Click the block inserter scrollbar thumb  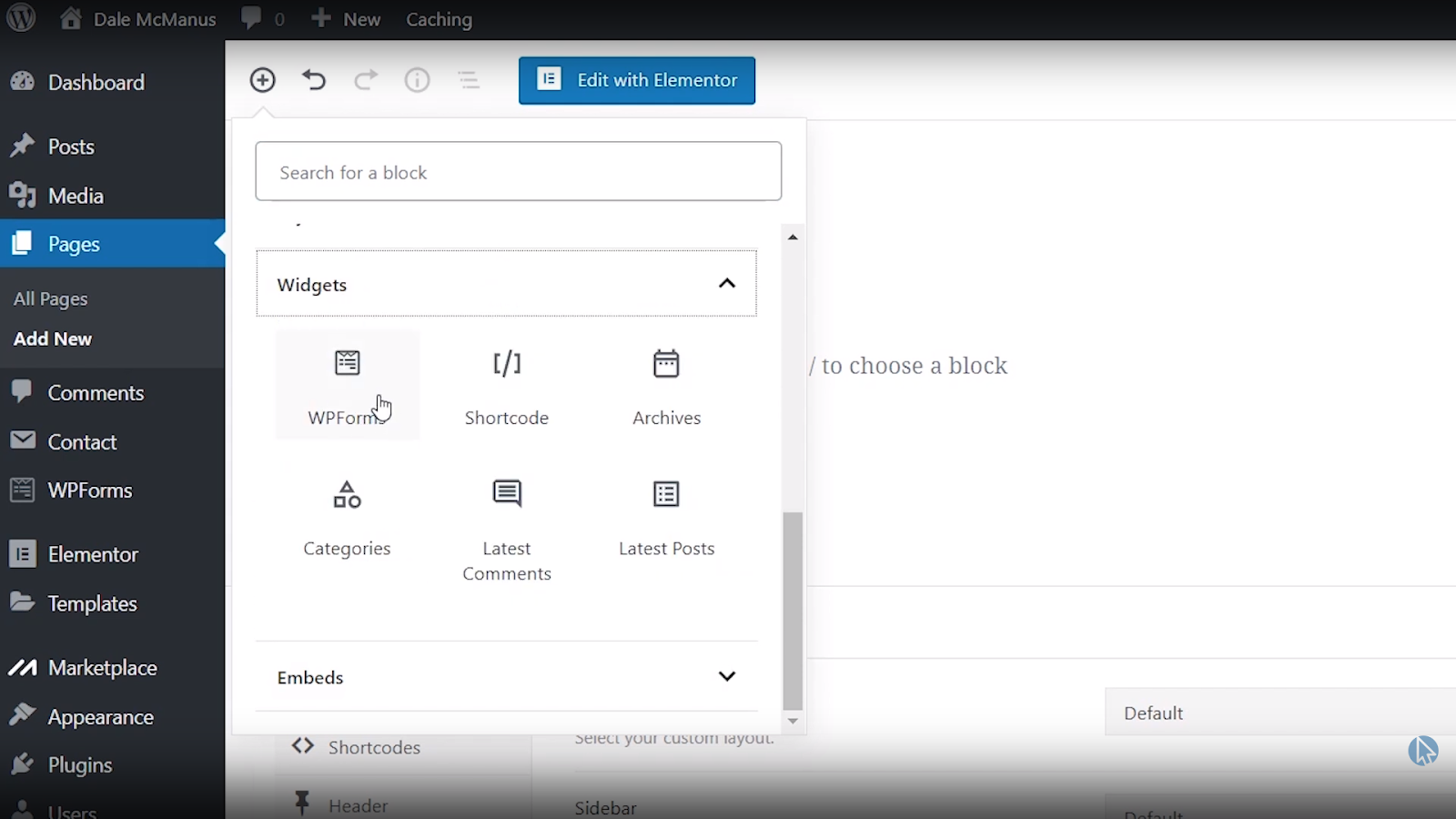(793, 610)
